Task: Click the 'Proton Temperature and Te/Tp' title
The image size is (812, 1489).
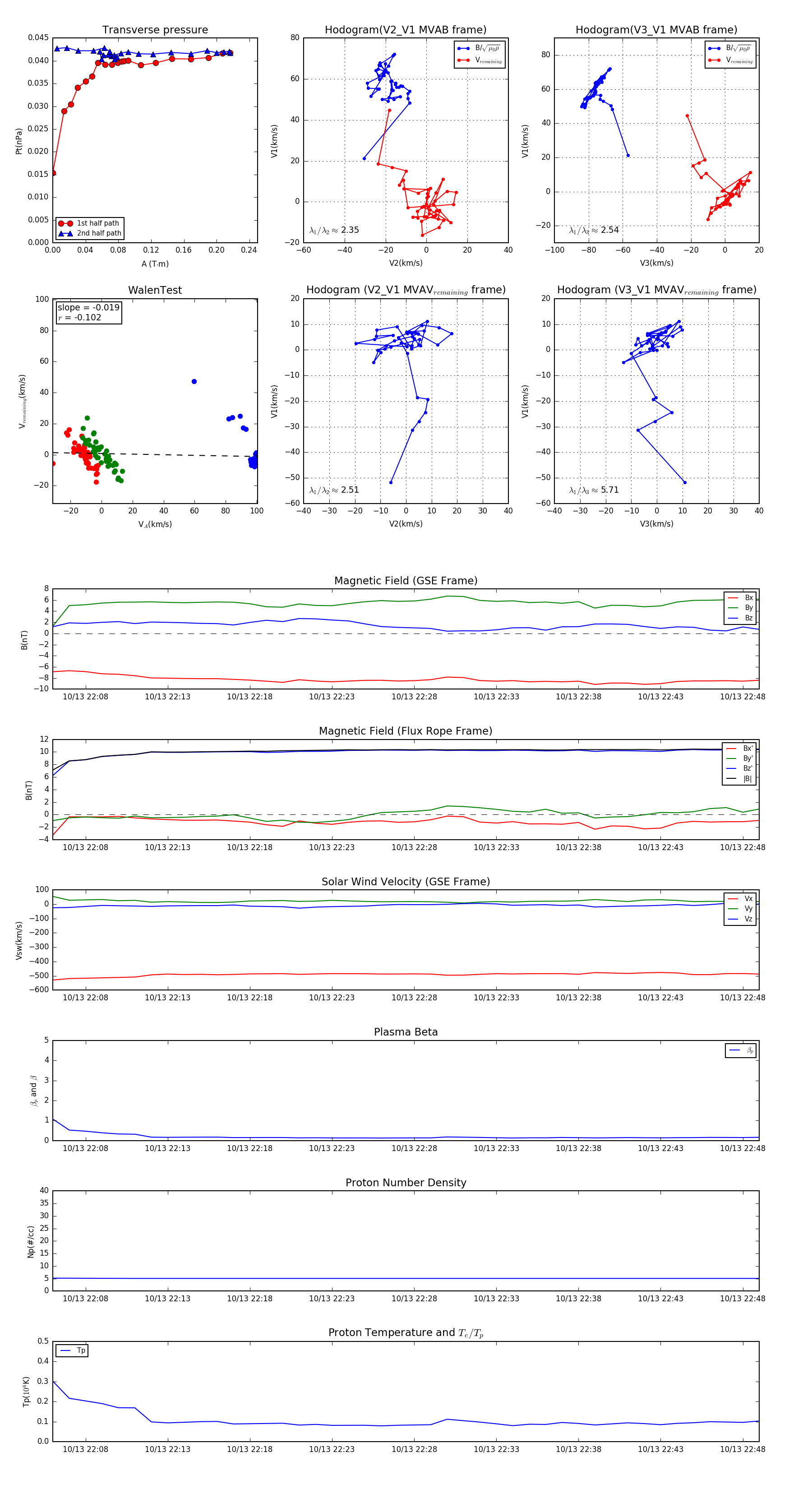Action: 406,1333
